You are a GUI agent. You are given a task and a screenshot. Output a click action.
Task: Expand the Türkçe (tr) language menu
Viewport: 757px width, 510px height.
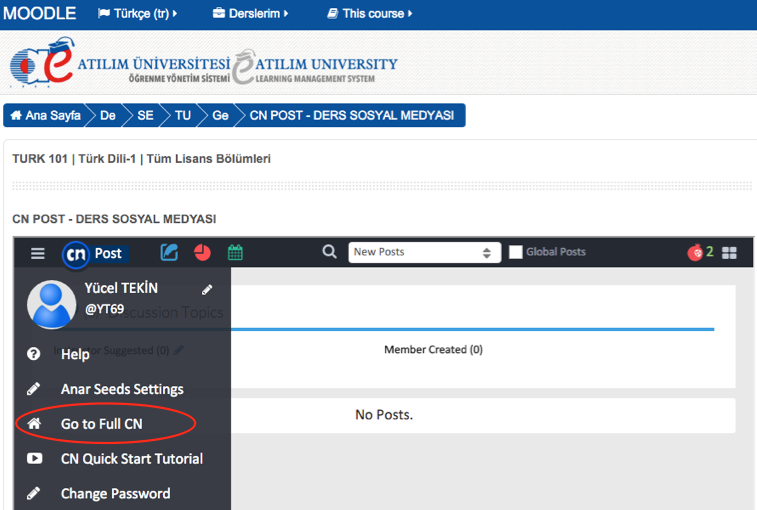coord(138,14)
